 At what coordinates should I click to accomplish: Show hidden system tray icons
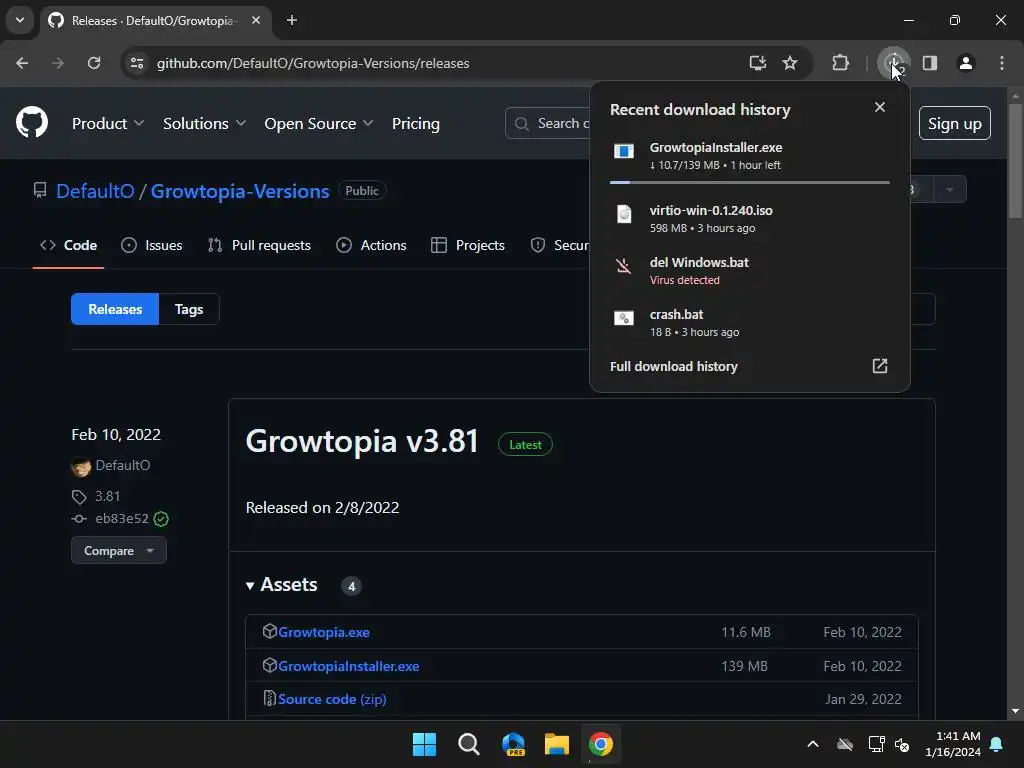[813, 744]
